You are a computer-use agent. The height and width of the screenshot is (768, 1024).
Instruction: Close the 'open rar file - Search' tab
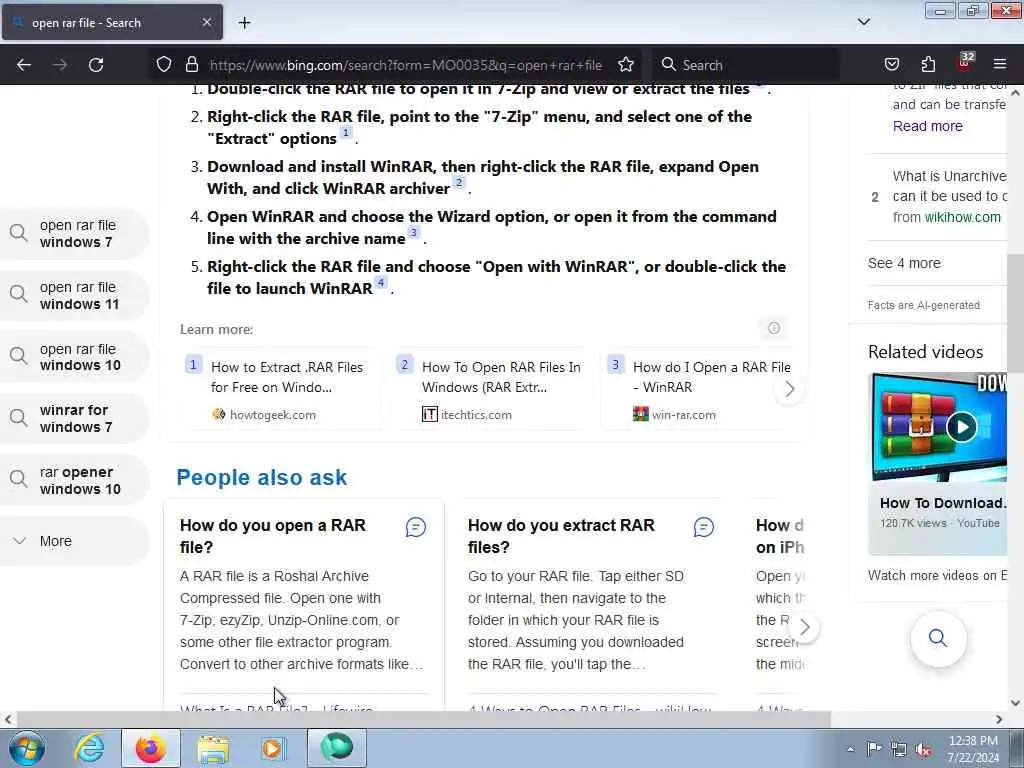coord(206,22)
